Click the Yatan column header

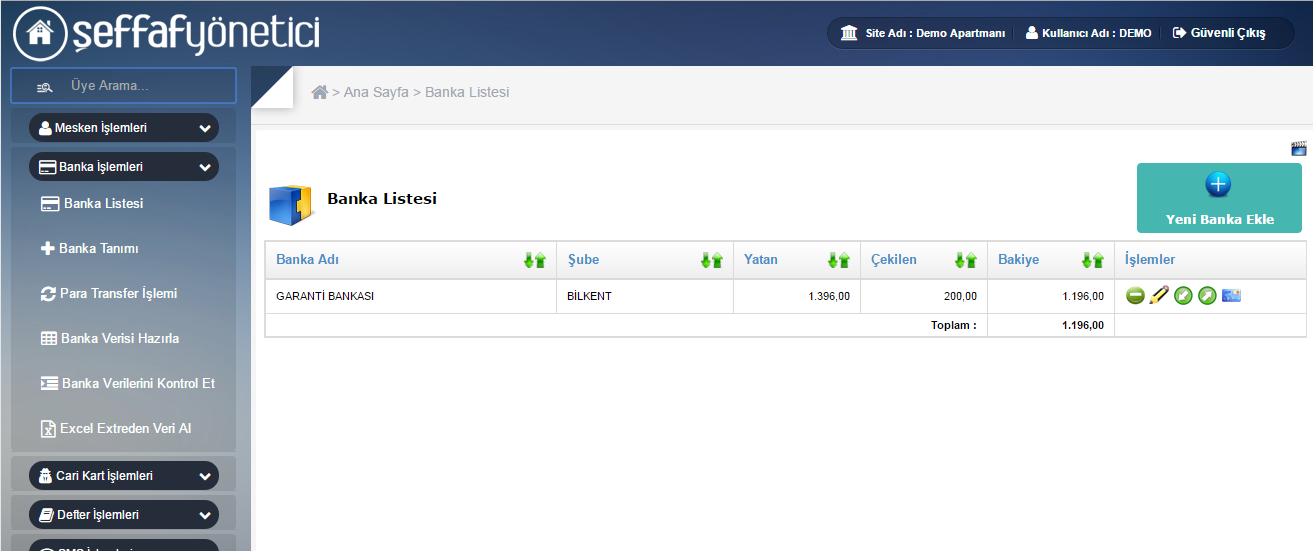tap(761, 259)
